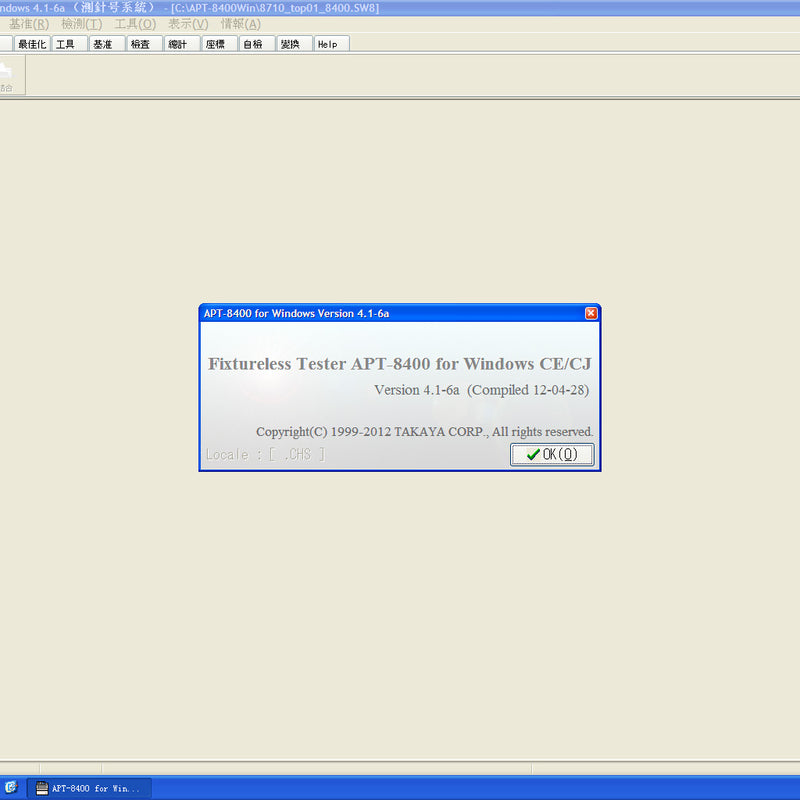Select the 總計 toolbar tab
Image resolution: width=800 pixels, height=800 pixels.
point(182,44)
